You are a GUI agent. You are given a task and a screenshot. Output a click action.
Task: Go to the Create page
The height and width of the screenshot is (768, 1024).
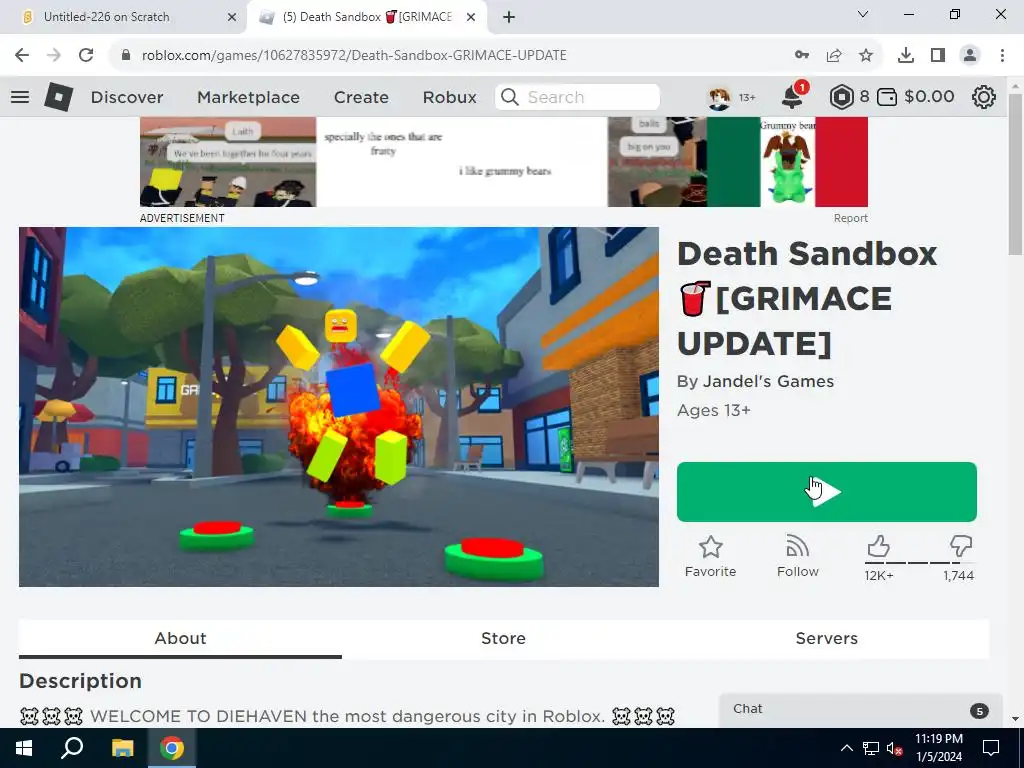click(361, 97)
